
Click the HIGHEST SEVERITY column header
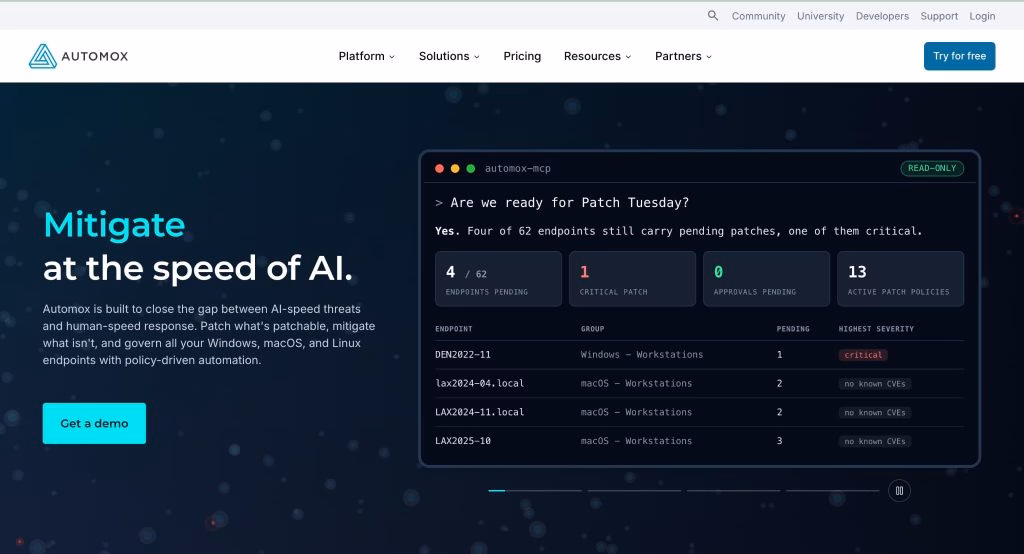[876, 329]
